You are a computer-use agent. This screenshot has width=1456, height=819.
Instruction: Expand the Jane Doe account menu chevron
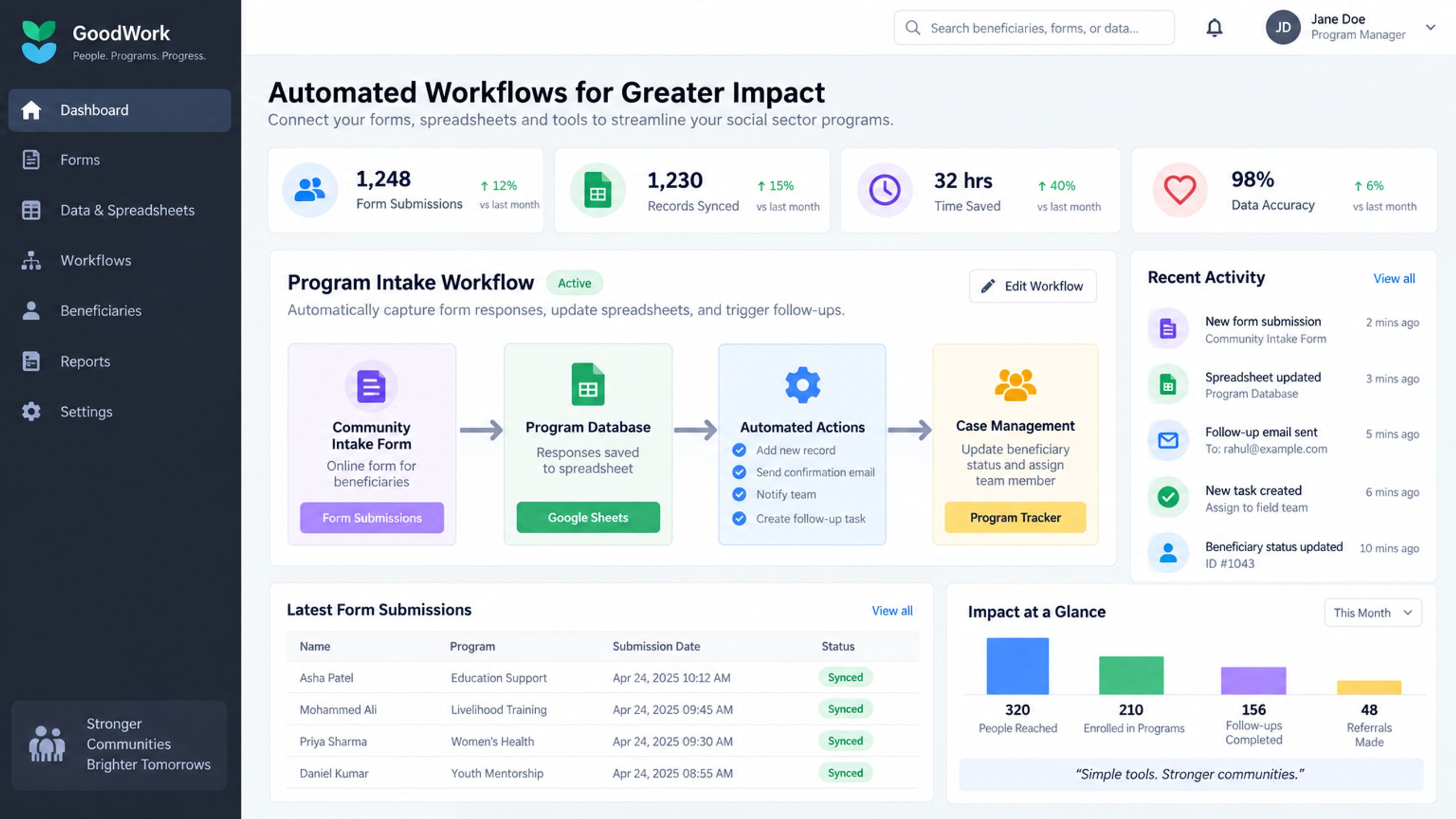1431,27
